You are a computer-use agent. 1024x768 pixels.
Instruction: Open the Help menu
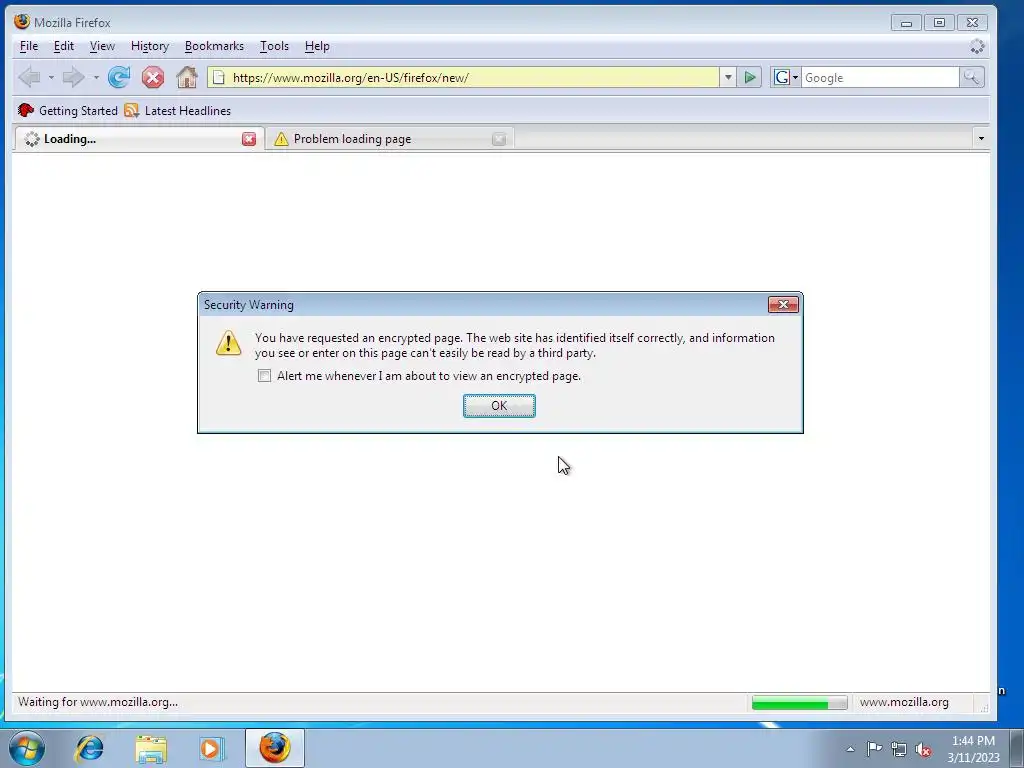(317, 46)
